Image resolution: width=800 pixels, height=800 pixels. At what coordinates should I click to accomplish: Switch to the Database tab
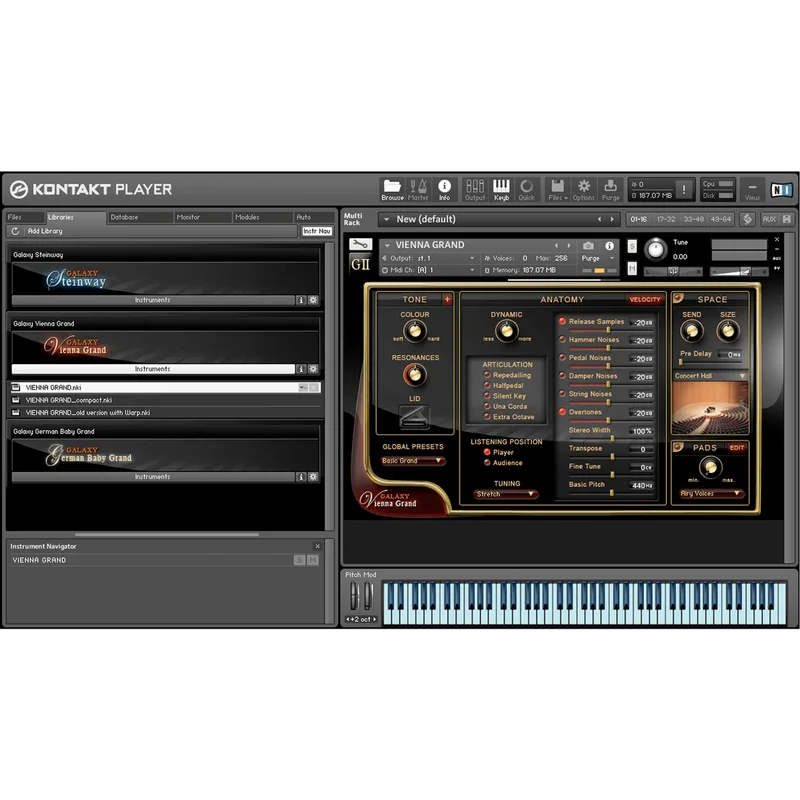pyautogui.click(x=139, y=217)
